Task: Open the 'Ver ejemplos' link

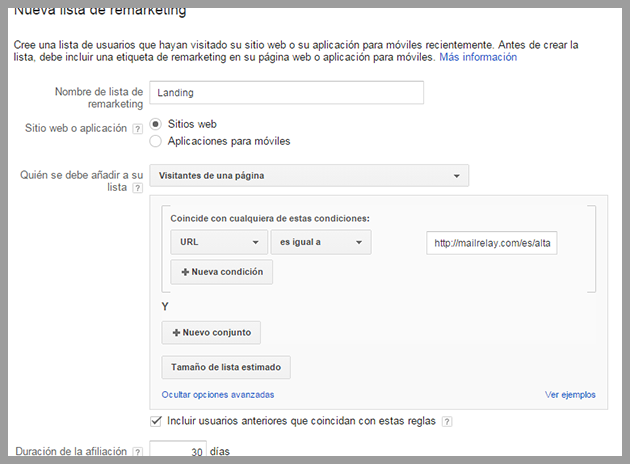Action: click(x=570, y=395)
